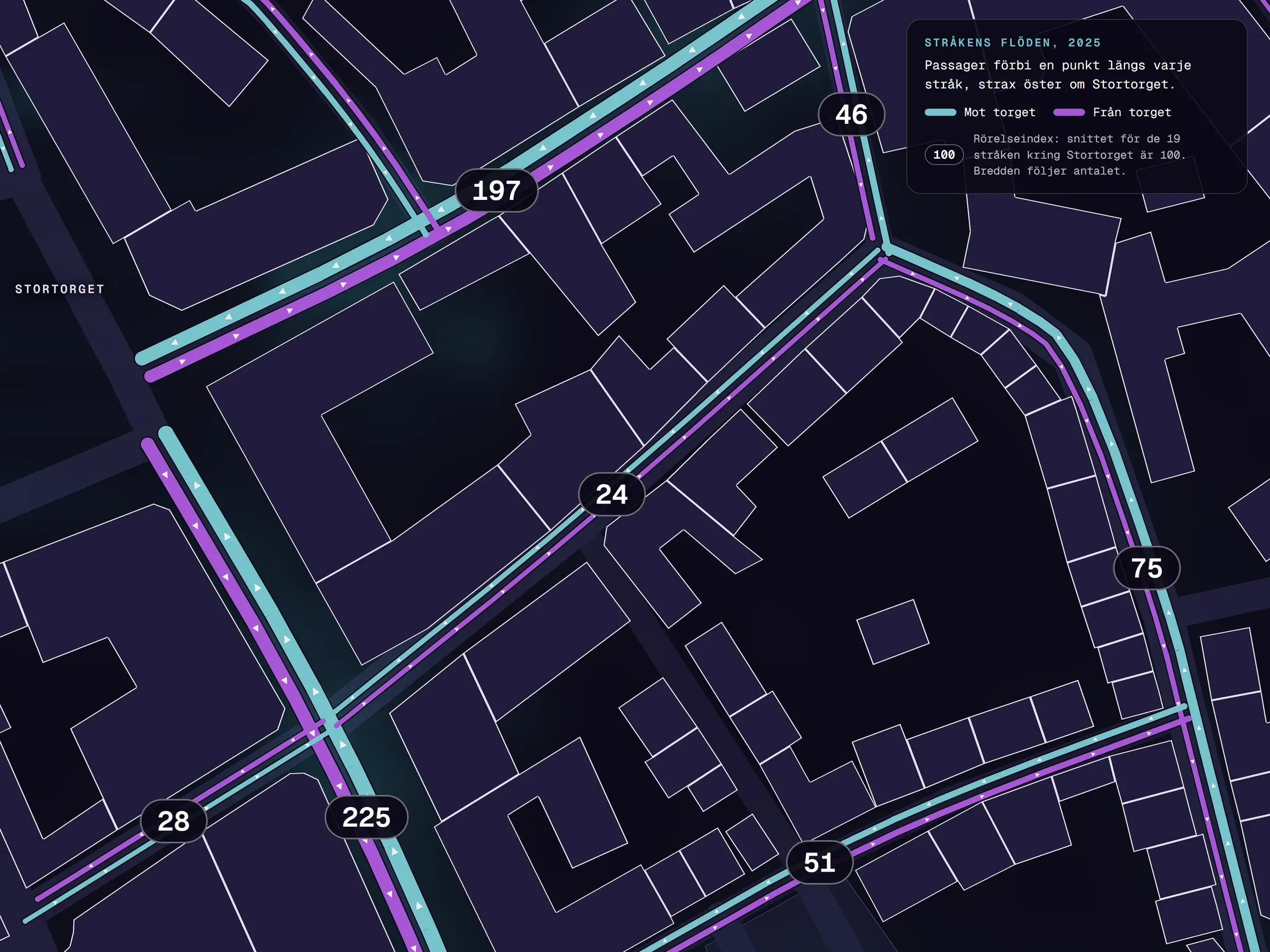
Task: Select the flow marker 24
Action: 612,494
